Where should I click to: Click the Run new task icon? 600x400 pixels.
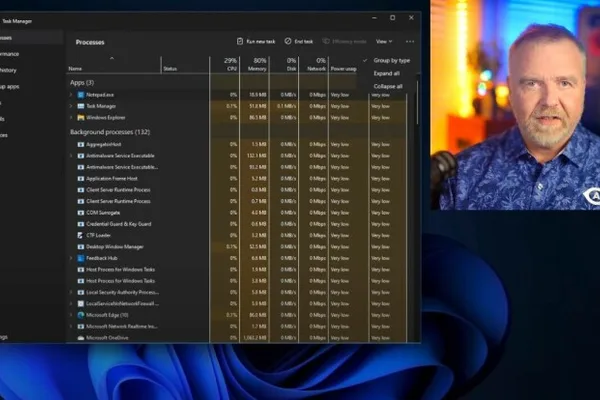(240, 41)
